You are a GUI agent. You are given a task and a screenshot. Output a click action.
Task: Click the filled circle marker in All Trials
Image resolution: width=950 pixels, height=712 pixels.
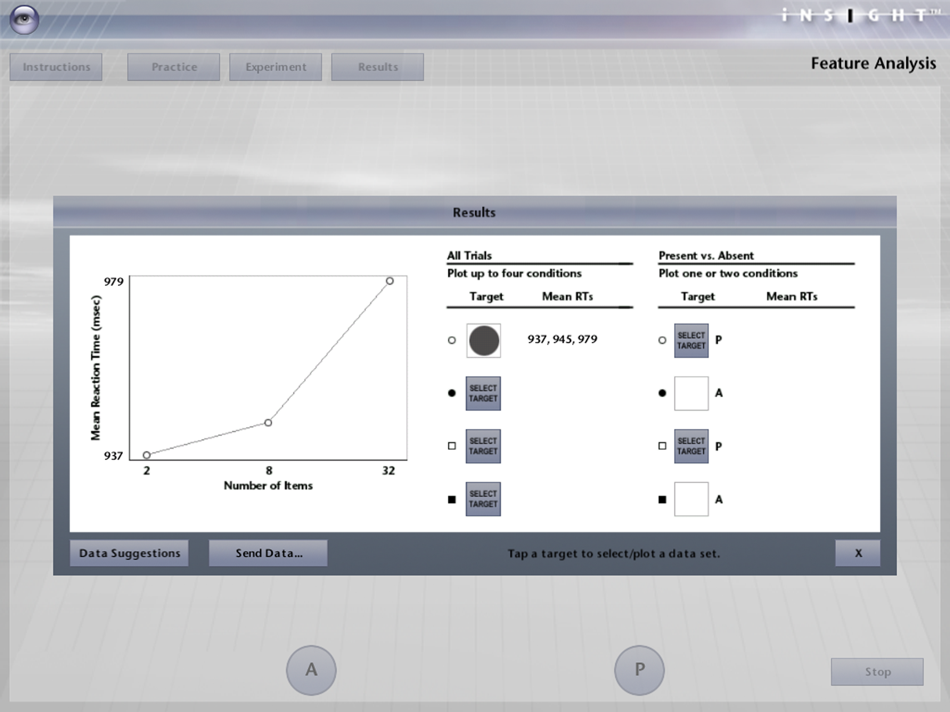(x=451, y=393)
